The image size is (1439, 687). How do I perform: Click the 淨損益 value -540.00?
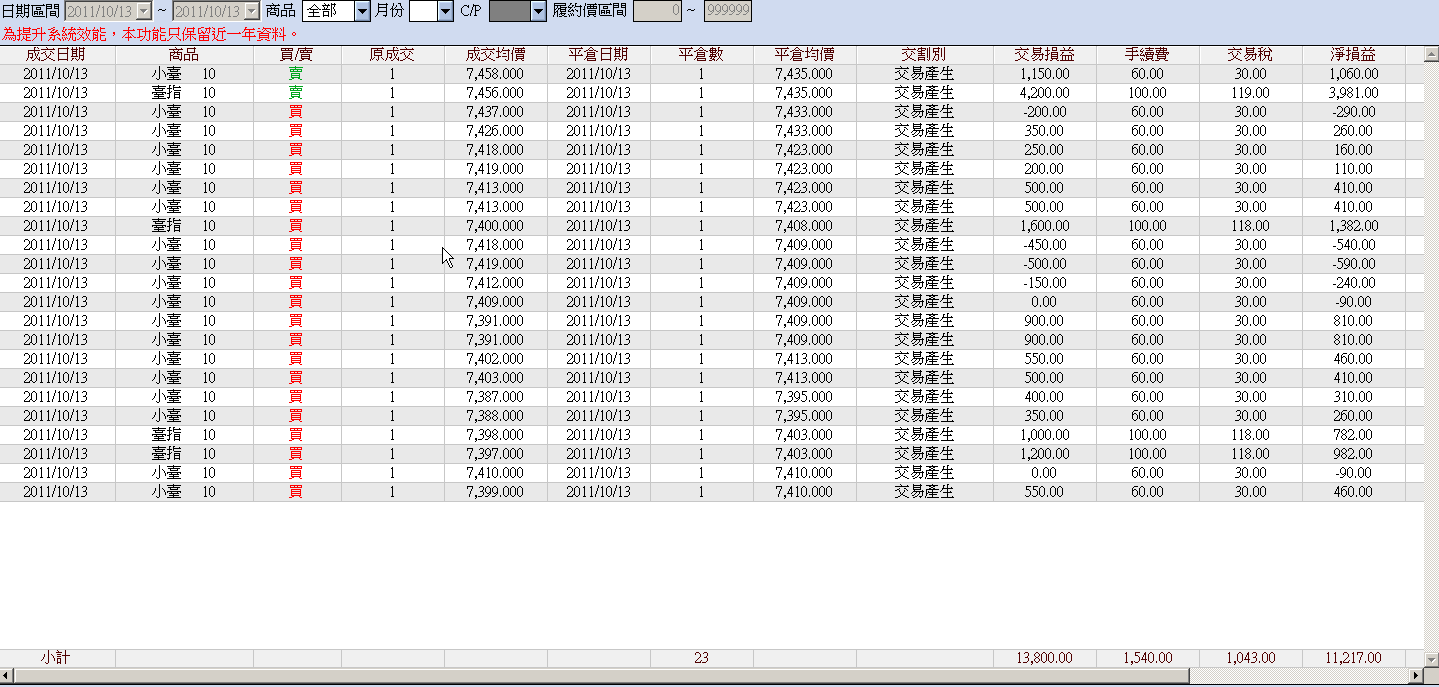click(1354, 244)
